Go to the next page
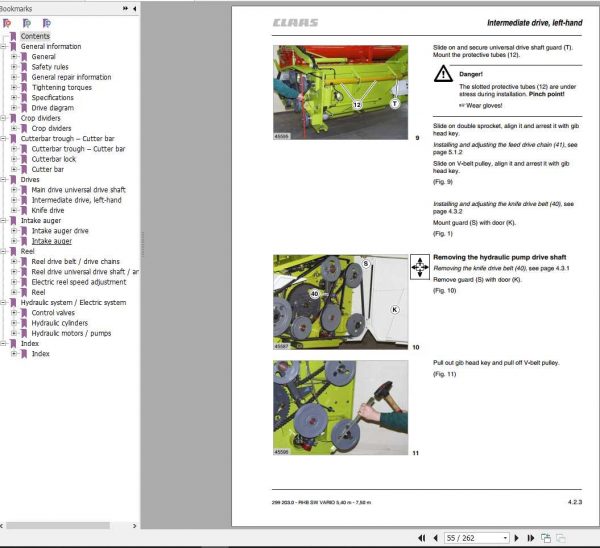Viewport: 600px width, 548px height. [x=516, y=538]
